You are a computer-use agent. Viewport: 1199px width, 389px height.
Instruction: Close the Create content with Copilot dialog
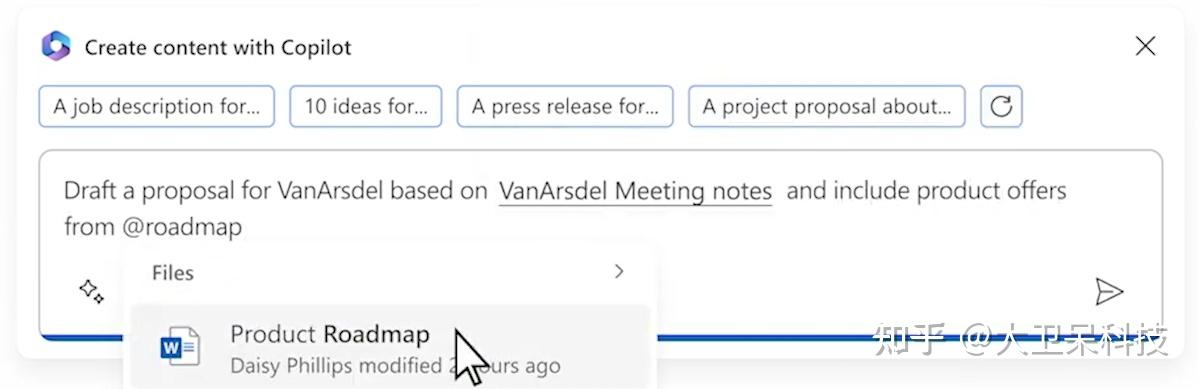point(1145,47)
